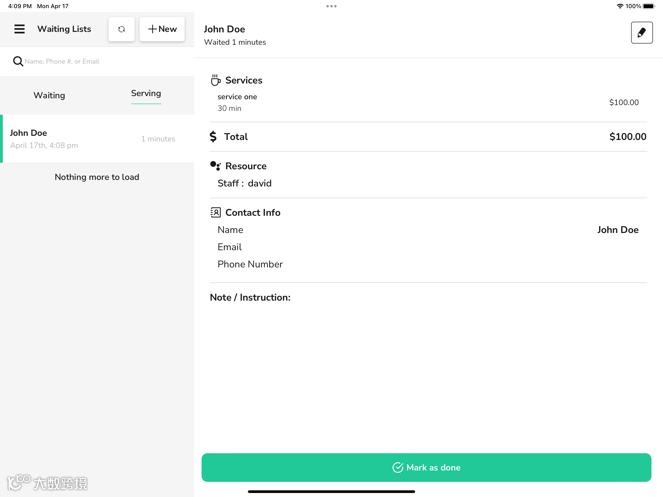Click the Email label

pyautogui.click(x=230, y=247)
